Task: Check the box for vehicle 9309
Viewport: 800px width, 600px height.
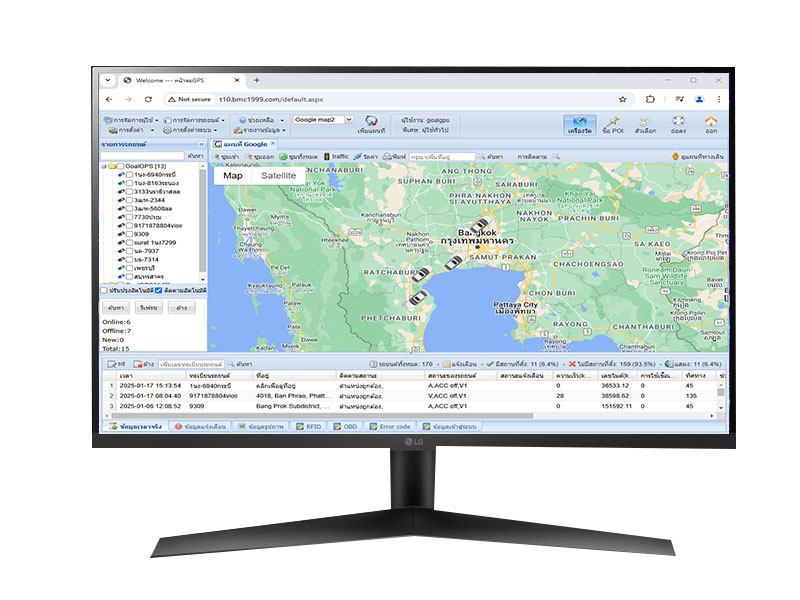Action: tap(130, 234)
